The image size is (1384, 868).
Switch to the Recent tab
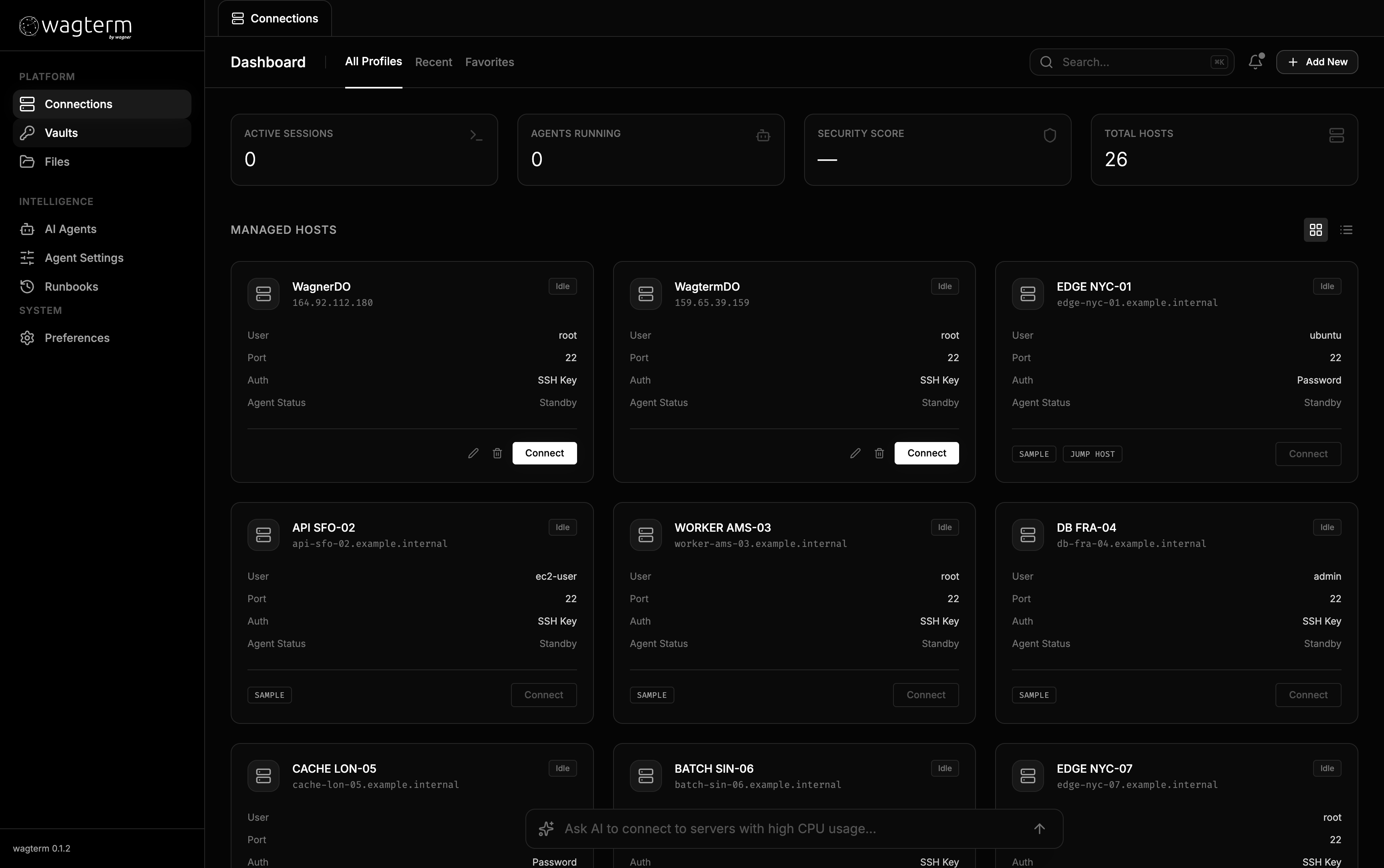pyautogui.click(x=433, y=62)
